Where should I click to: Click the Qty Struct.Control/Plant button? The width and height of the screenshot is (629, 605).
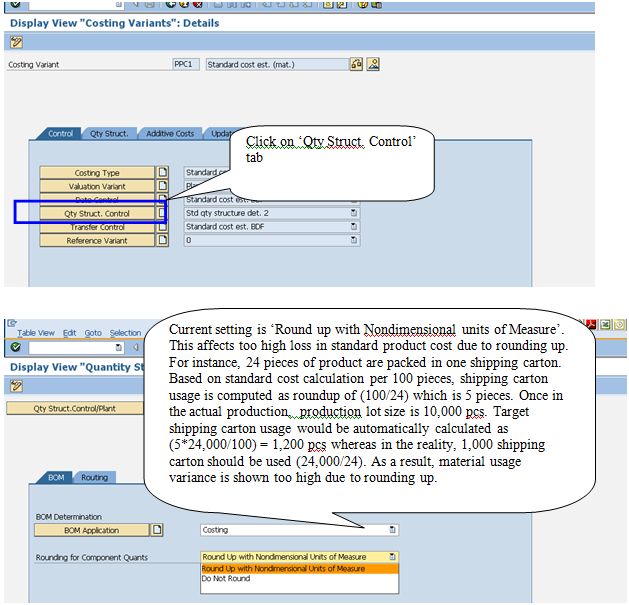74,408
